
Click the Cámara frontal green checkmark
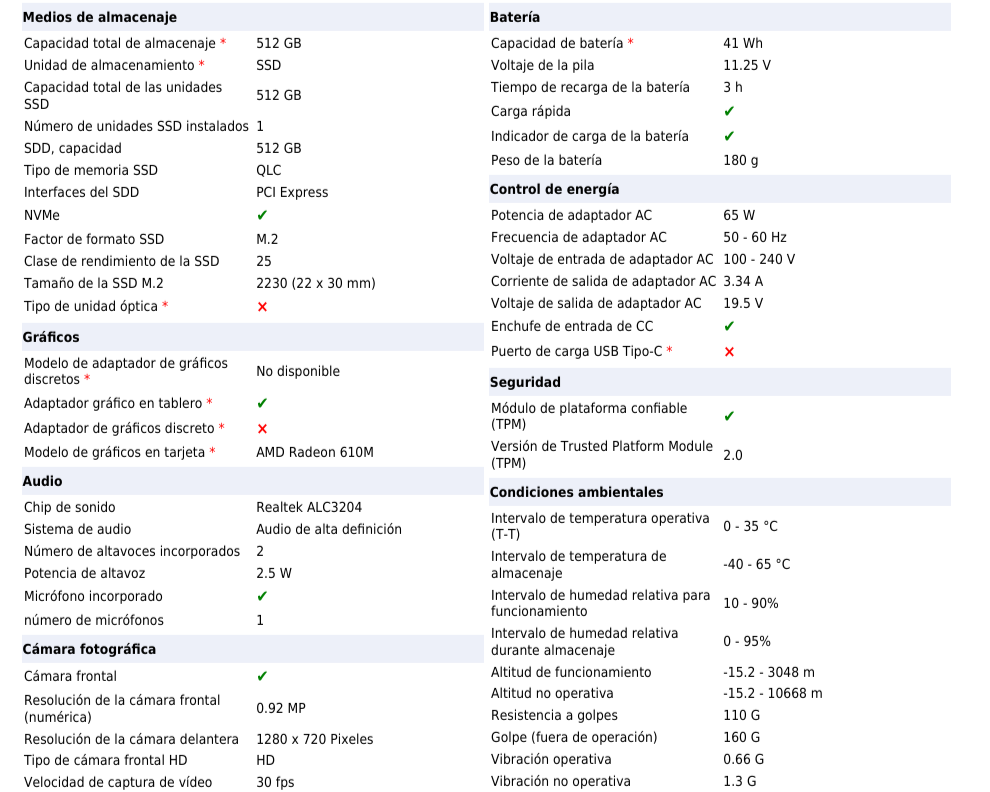[262, 676]
